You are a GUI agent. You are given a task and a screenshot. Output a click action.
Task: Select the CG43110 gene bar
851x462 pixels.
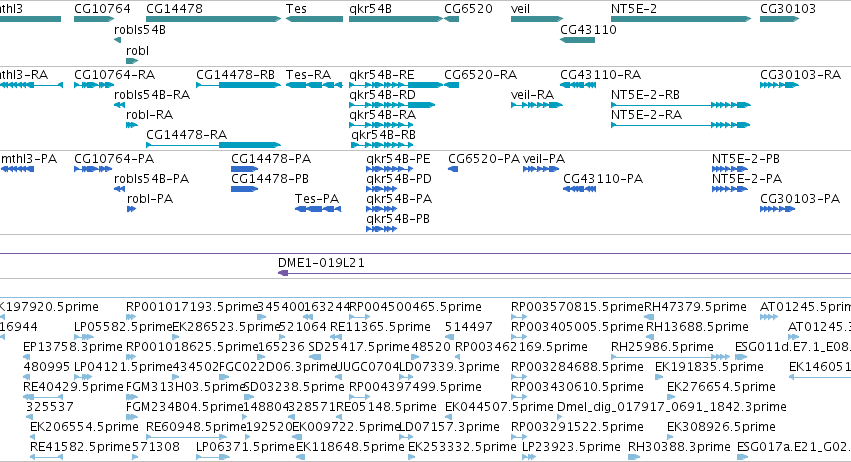577,40
